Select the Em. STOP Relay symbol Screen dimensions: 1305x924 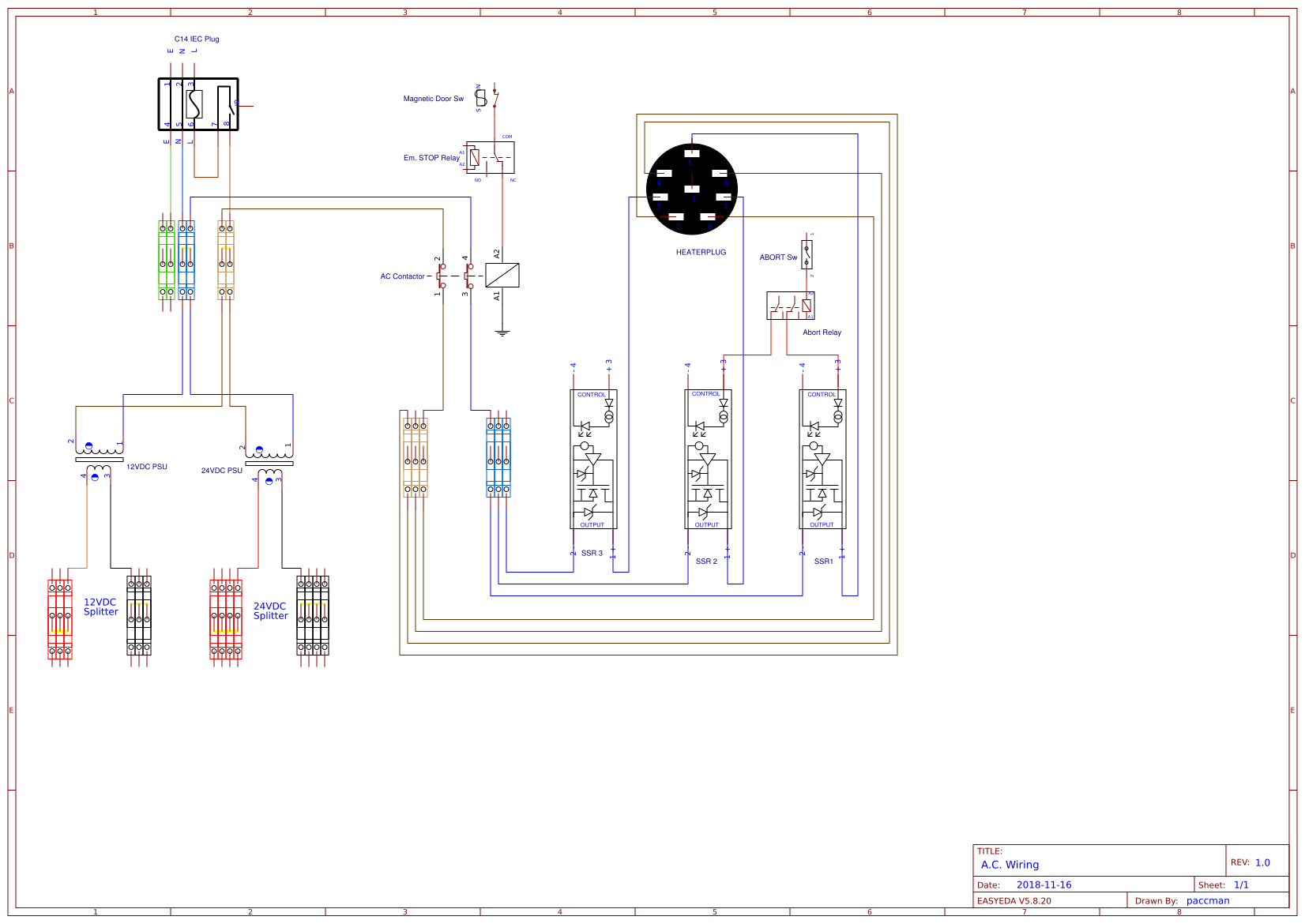click(490, 156)
